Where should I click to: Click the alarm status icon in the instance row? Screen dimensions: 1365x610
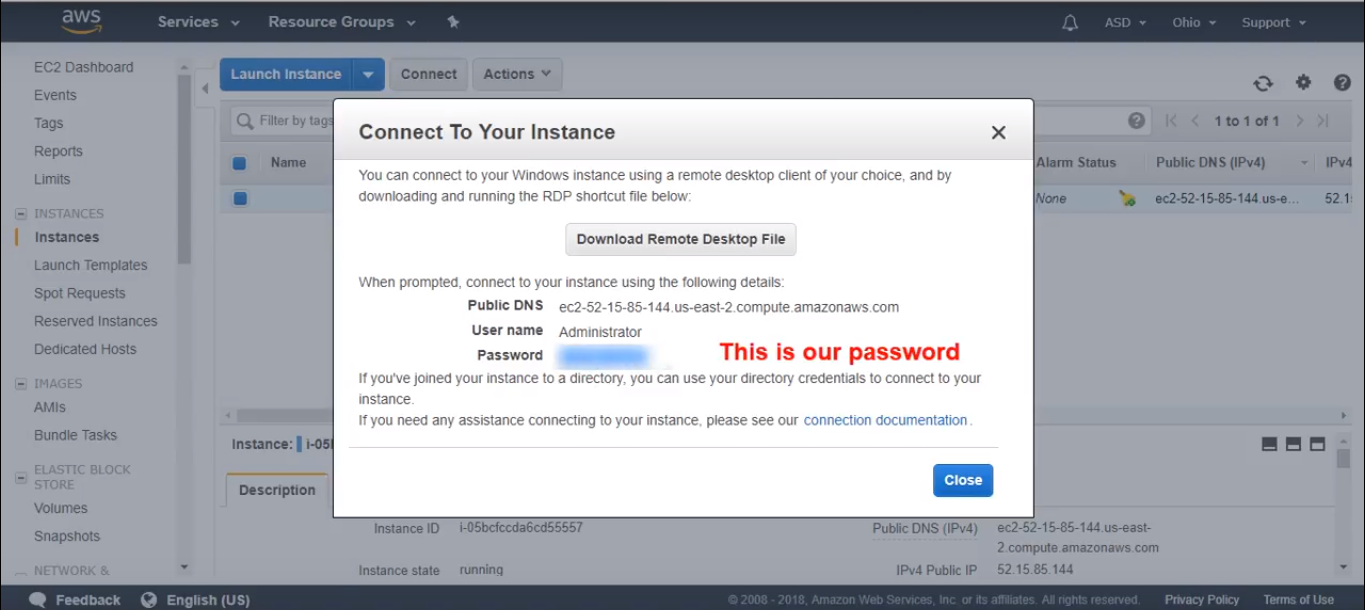point(1127,198)
